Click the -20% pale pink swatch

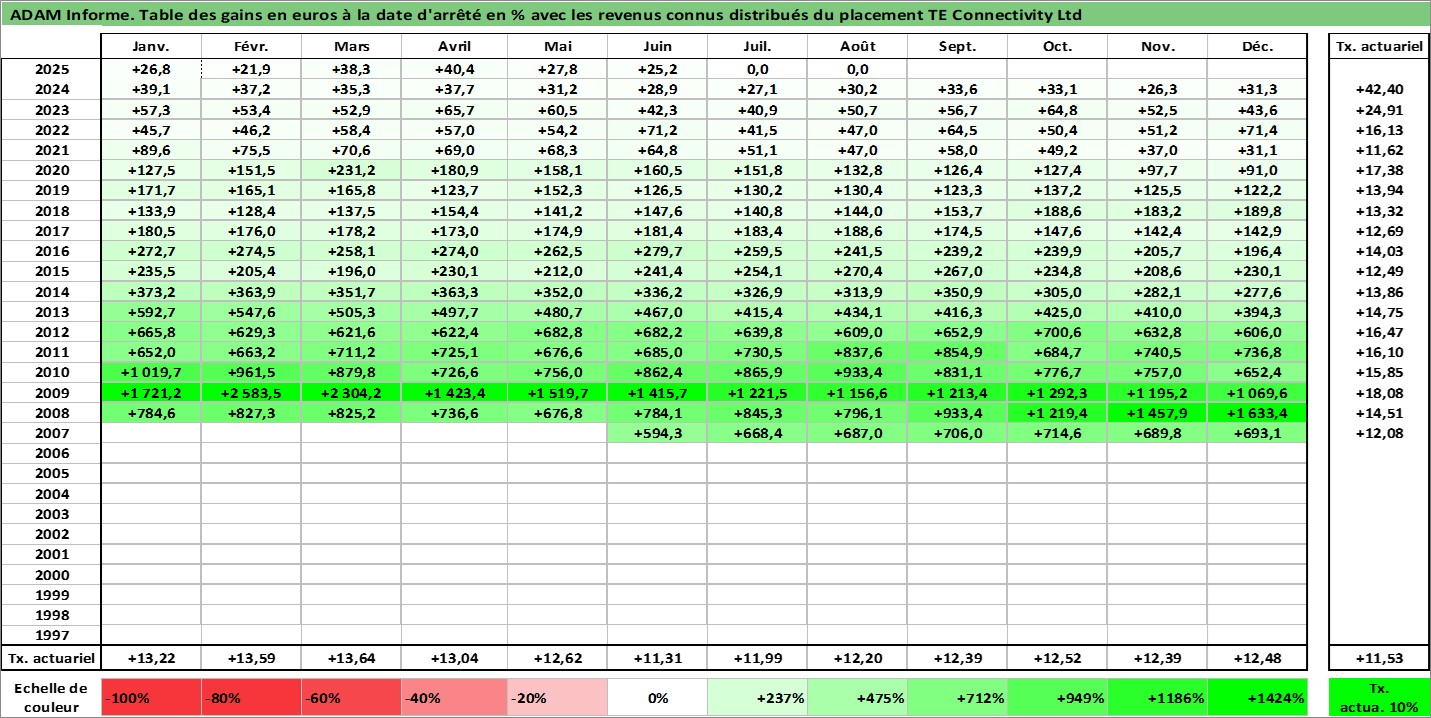coord(557,698)
